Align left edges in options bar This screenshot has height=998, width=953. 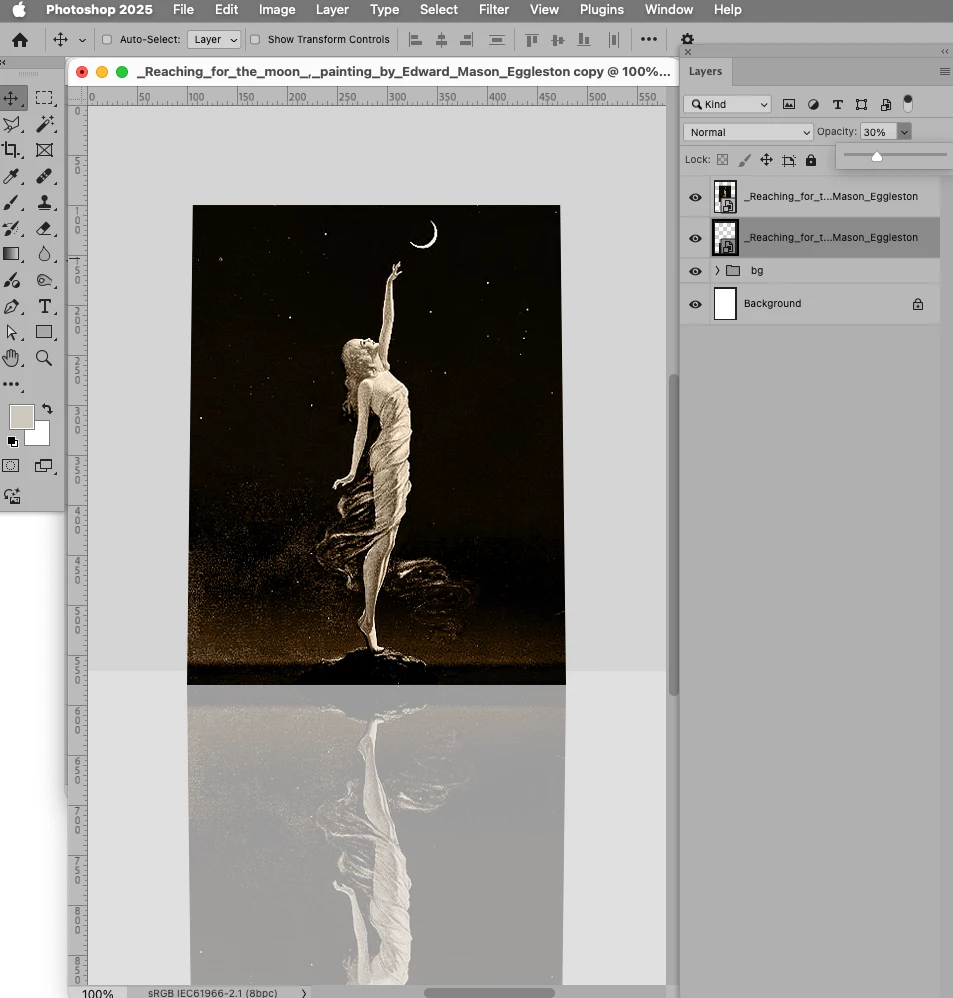[x=416, y=40]
